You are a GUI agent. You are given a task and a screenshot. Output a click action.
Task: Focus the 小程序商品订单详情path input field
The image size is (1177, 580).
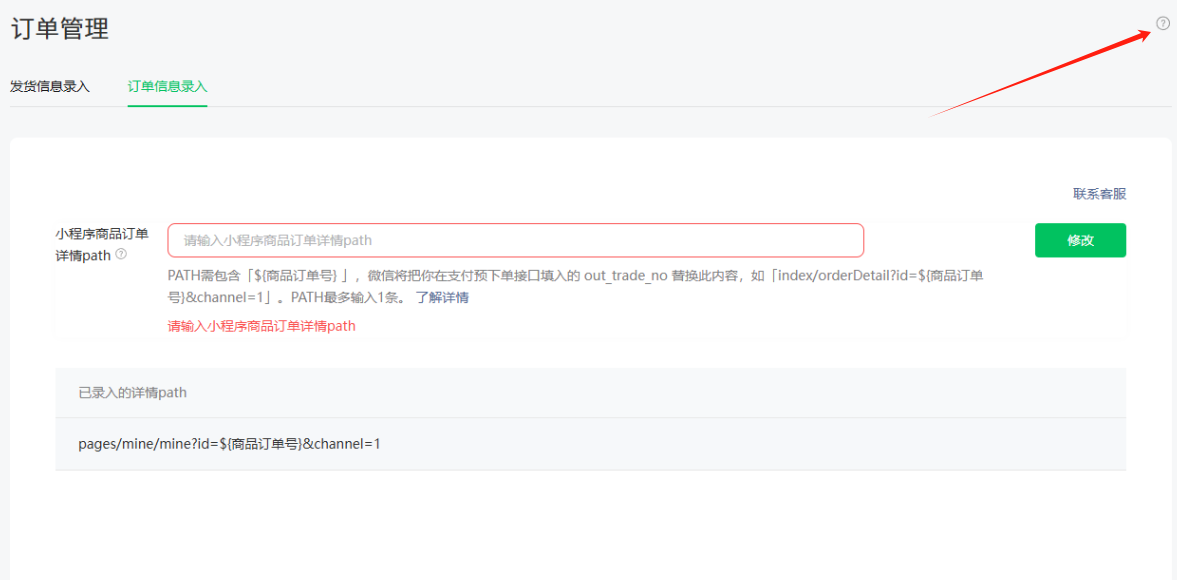tap(516, 240)
